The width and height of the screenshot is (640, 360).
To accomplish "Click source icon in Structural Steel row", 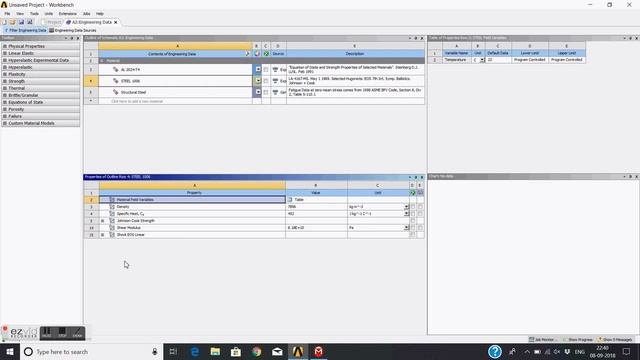I will (x=275, y=92).
